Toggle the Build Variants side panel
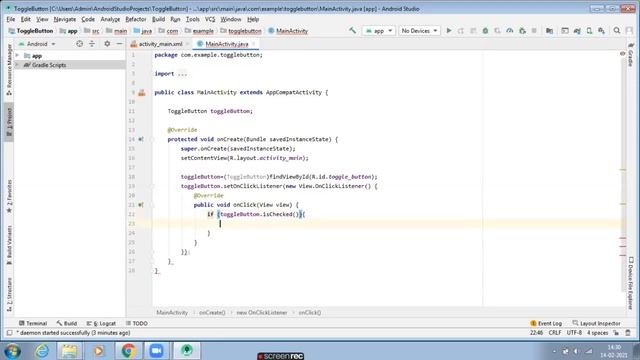640x360 pixels. click(9, 245)
